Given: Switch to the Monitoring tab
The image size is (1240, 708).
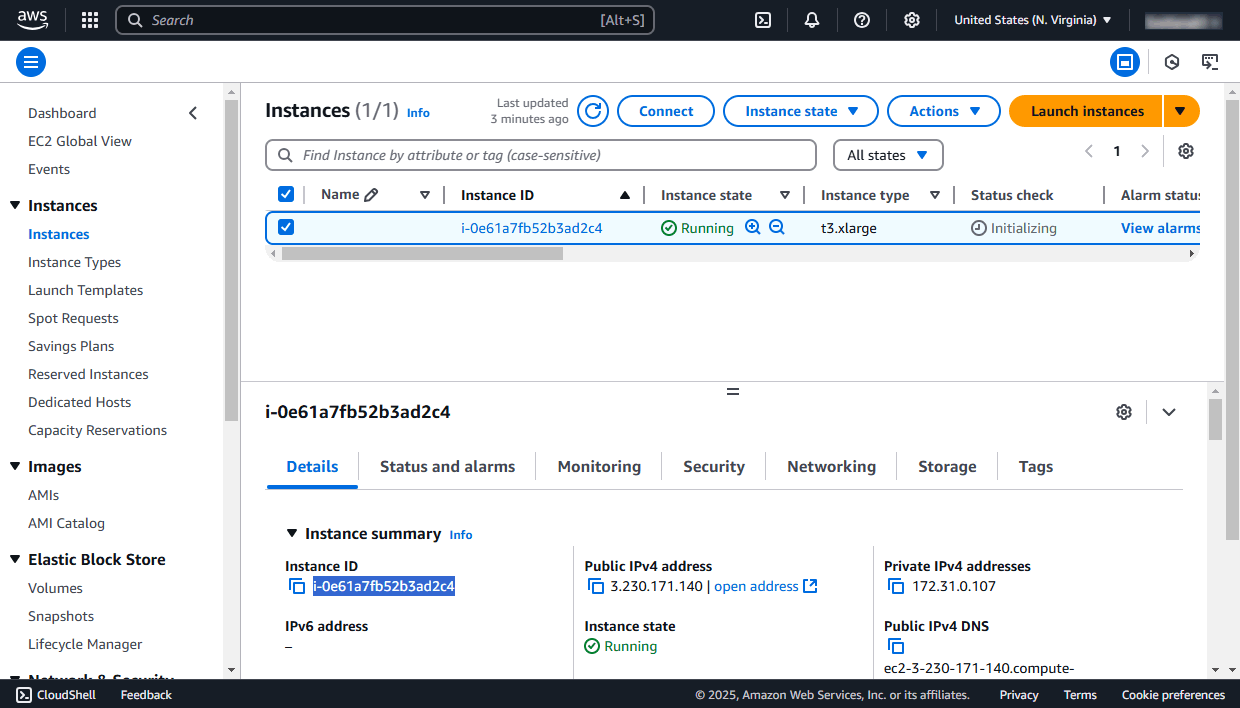Looking at the screenshot, I should point(598,466).
